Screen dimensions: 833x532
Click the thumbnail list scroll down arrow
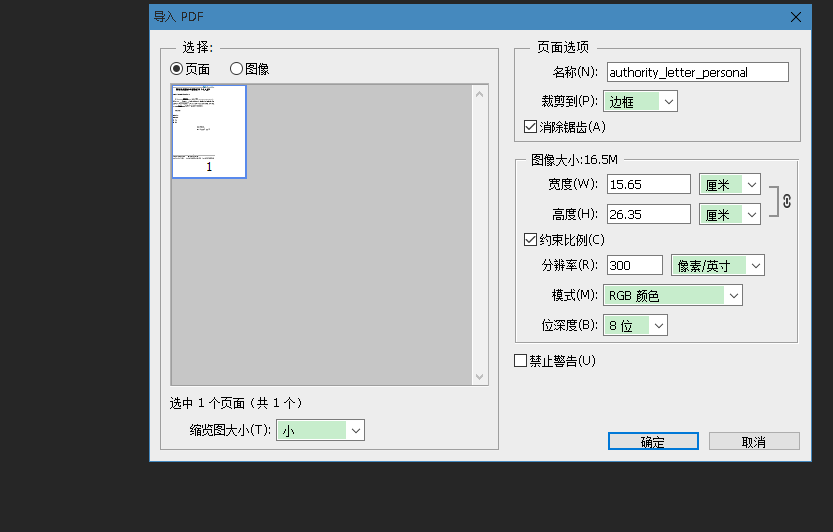point(479,376)
